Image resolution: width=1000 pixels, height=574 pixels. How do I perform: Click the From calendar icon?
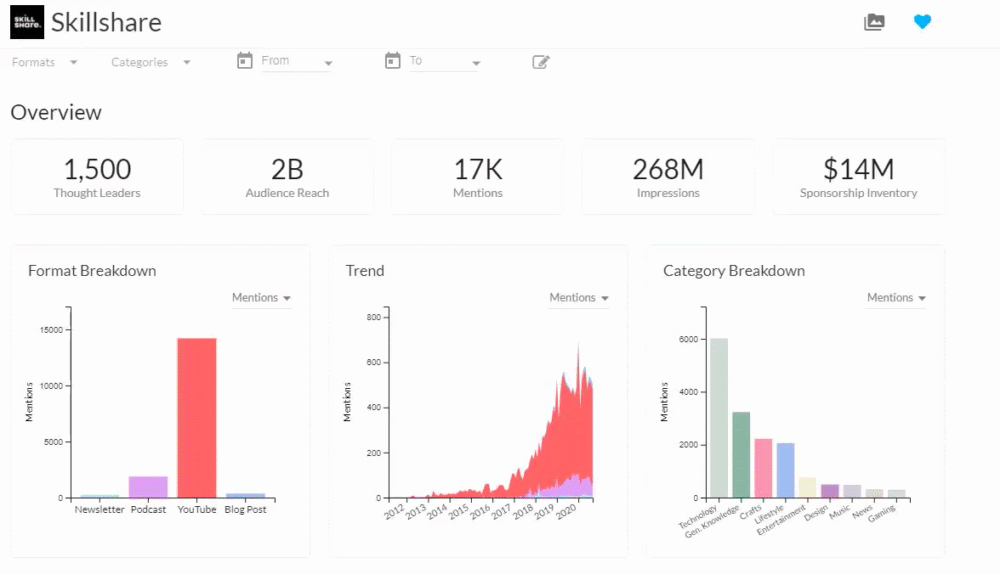tap(245, 61)
